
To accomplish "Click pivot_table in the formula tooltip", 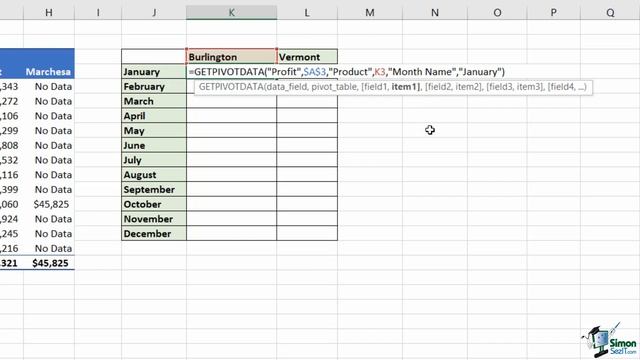I will click(x=334, y=87).
